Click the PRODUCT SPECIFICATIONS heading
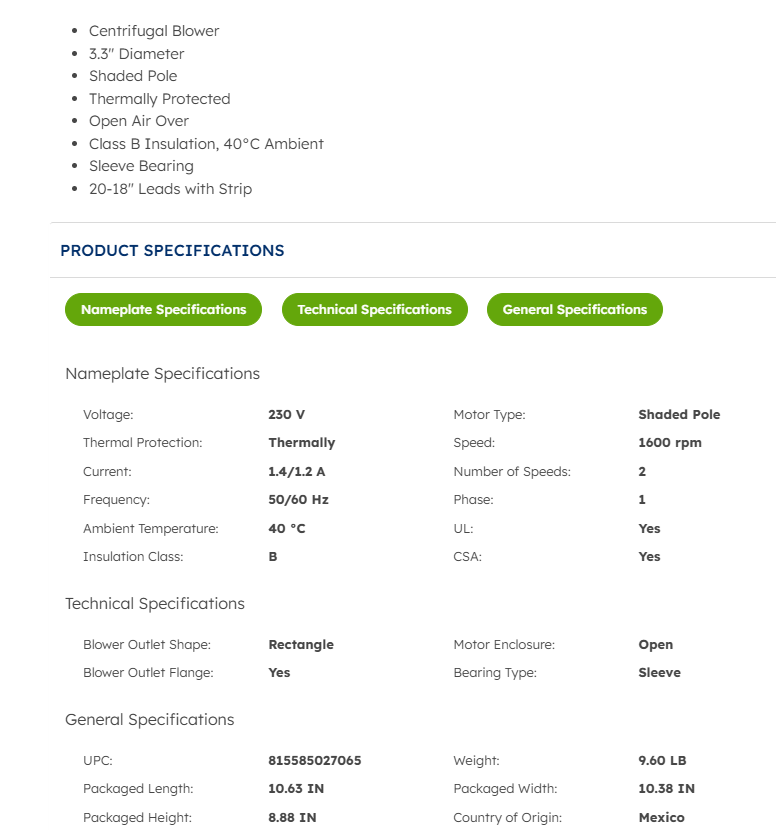776x830 pixels. click(172, 251)
